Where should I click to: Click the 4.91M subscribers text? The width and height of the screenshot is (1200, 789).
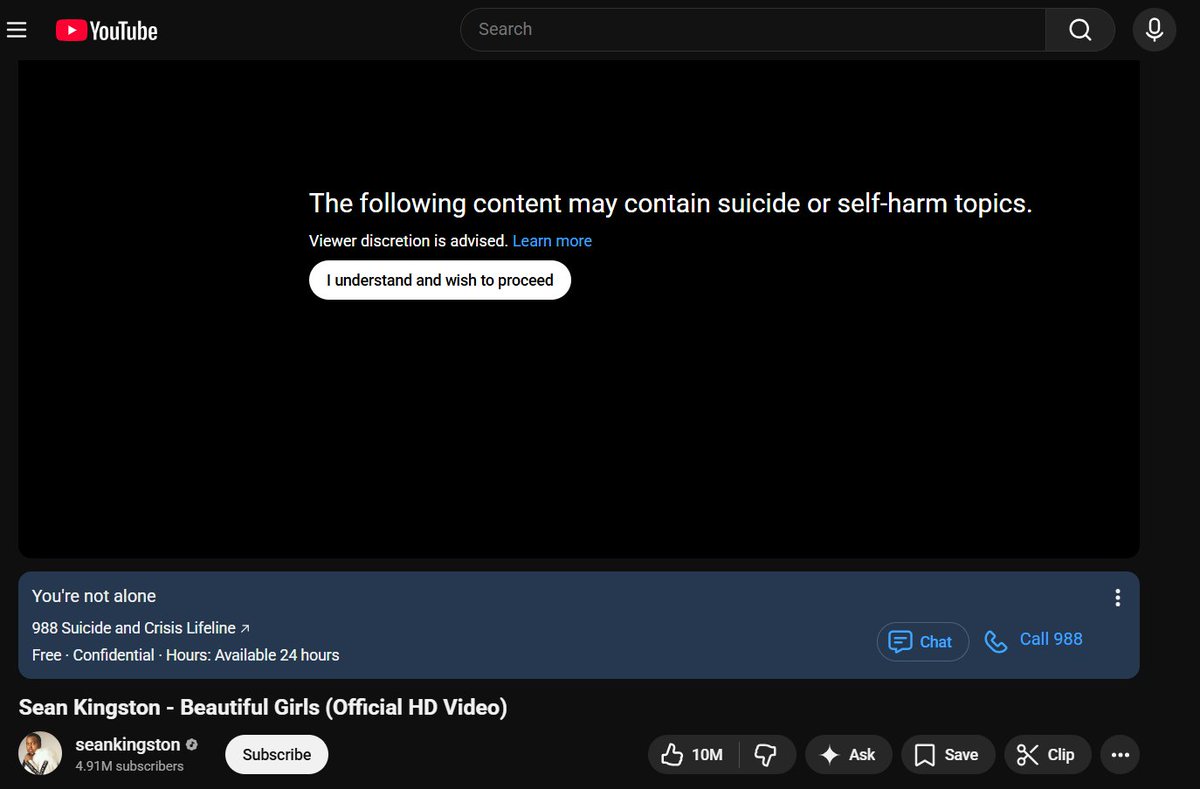pos(130,766)
